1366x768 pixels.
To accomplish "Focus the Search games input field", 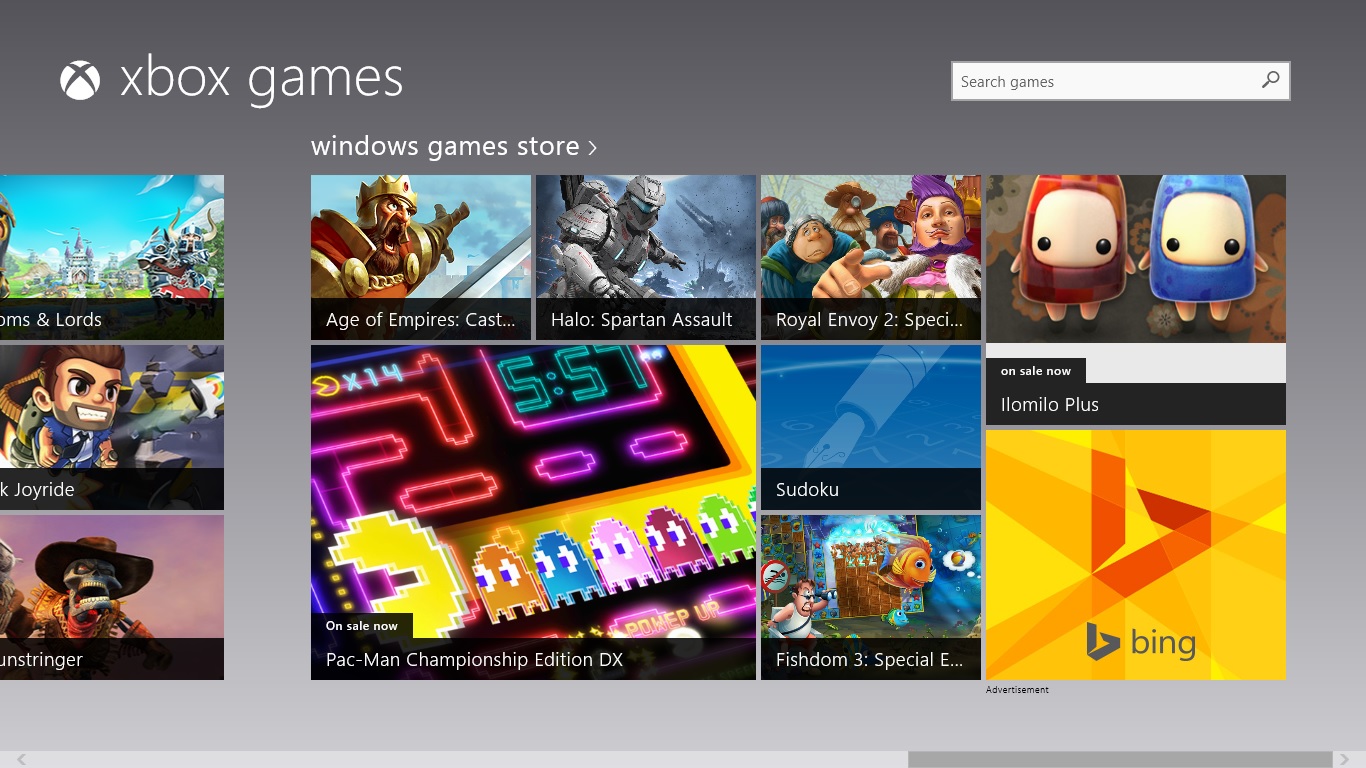I will tap(1120, 81).
